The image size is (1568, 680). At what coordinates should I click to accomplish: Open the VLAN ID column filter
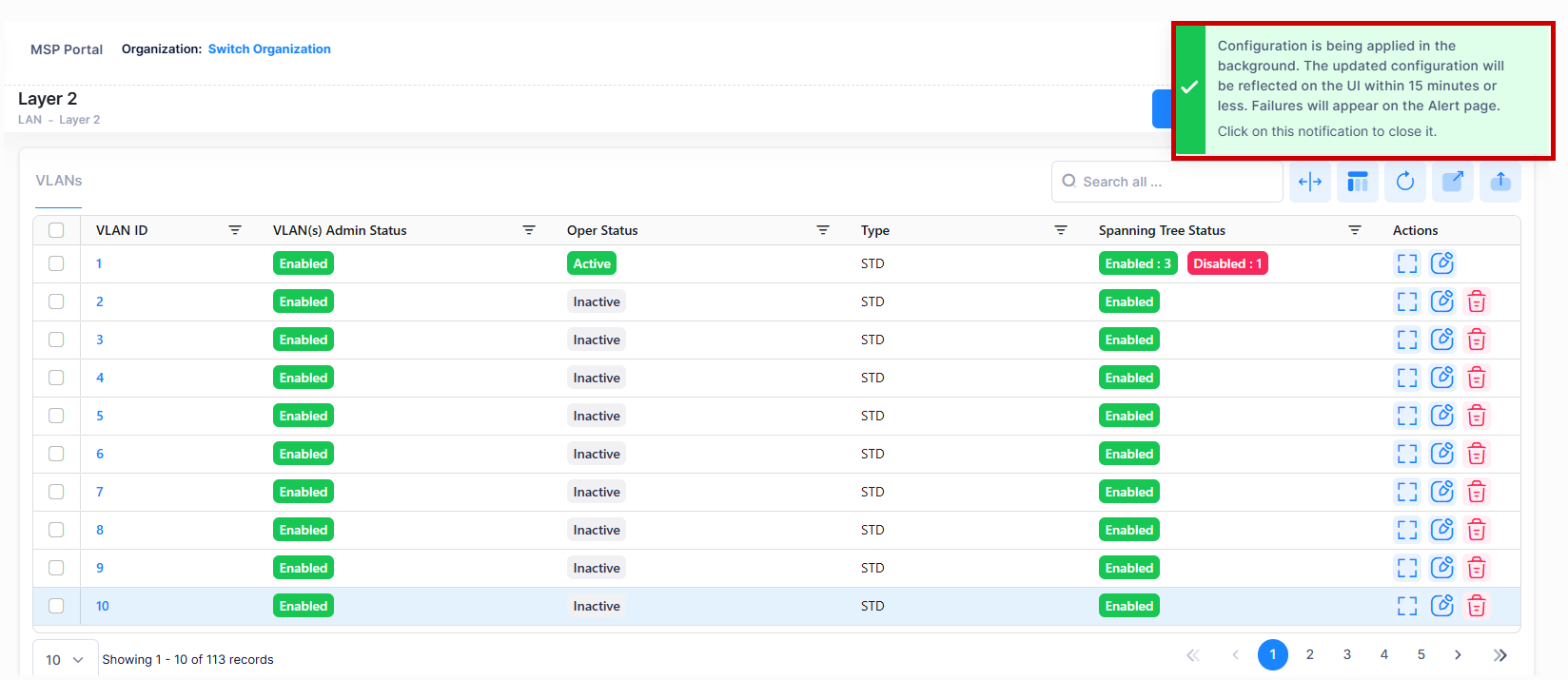pyautogui.click(x=235, y=230)
